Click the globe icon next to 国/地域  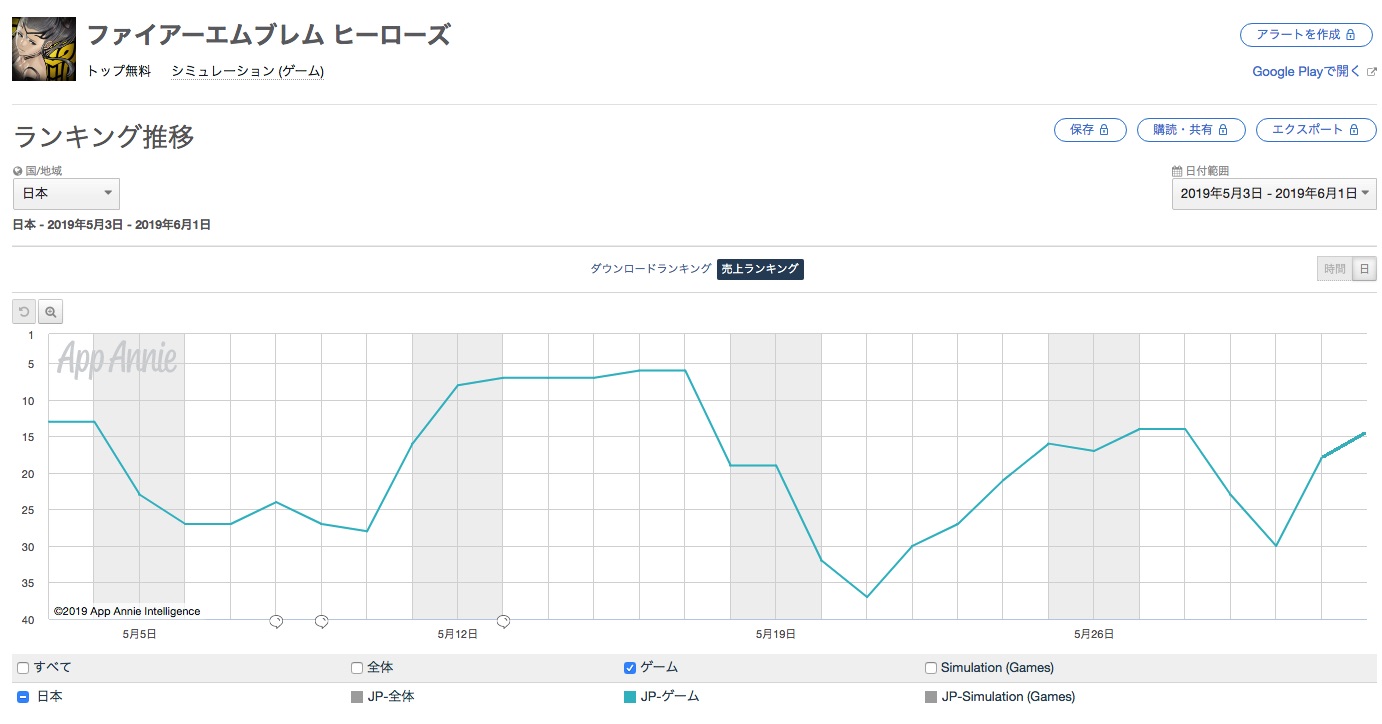(18, 171)
